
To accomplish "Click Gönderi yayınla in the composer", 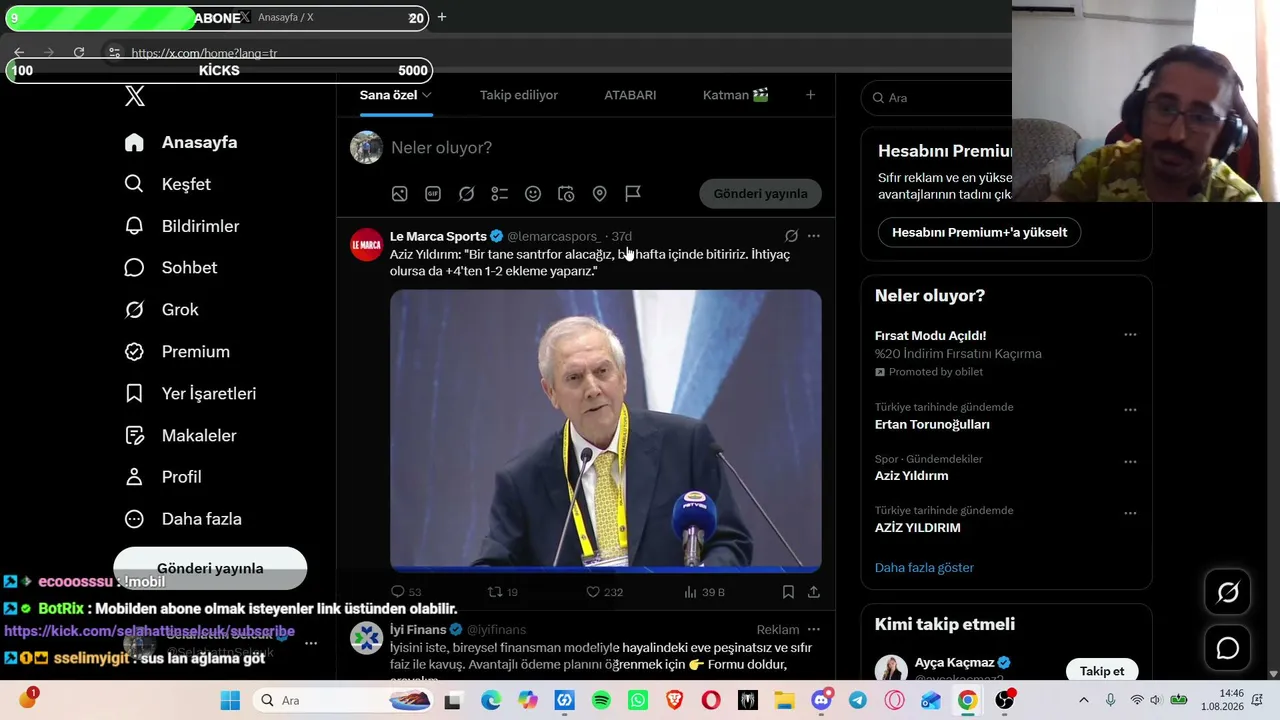I will point(760,194).
